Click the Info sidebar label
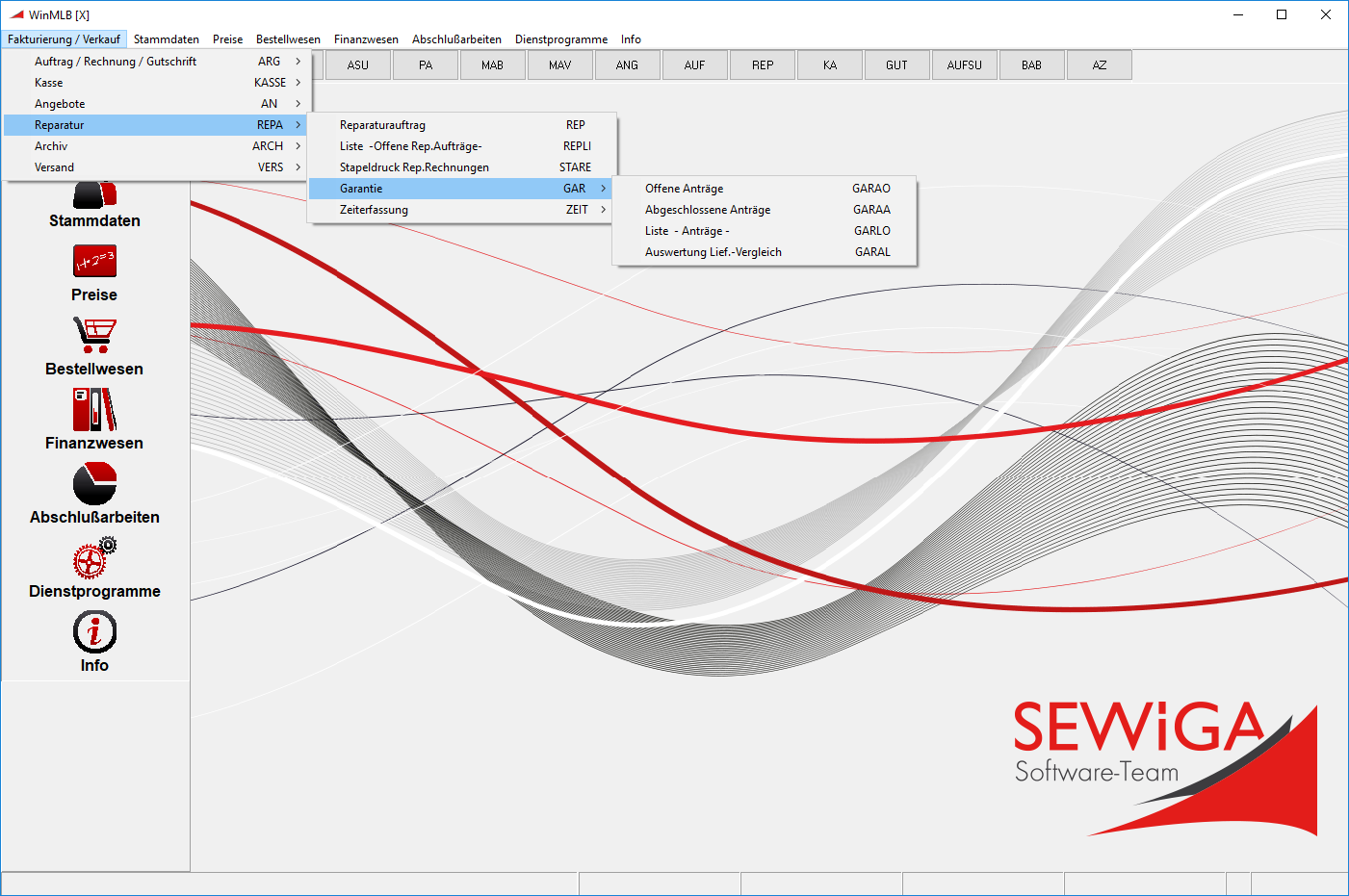The image size is (1349, 896). (94, 665)
